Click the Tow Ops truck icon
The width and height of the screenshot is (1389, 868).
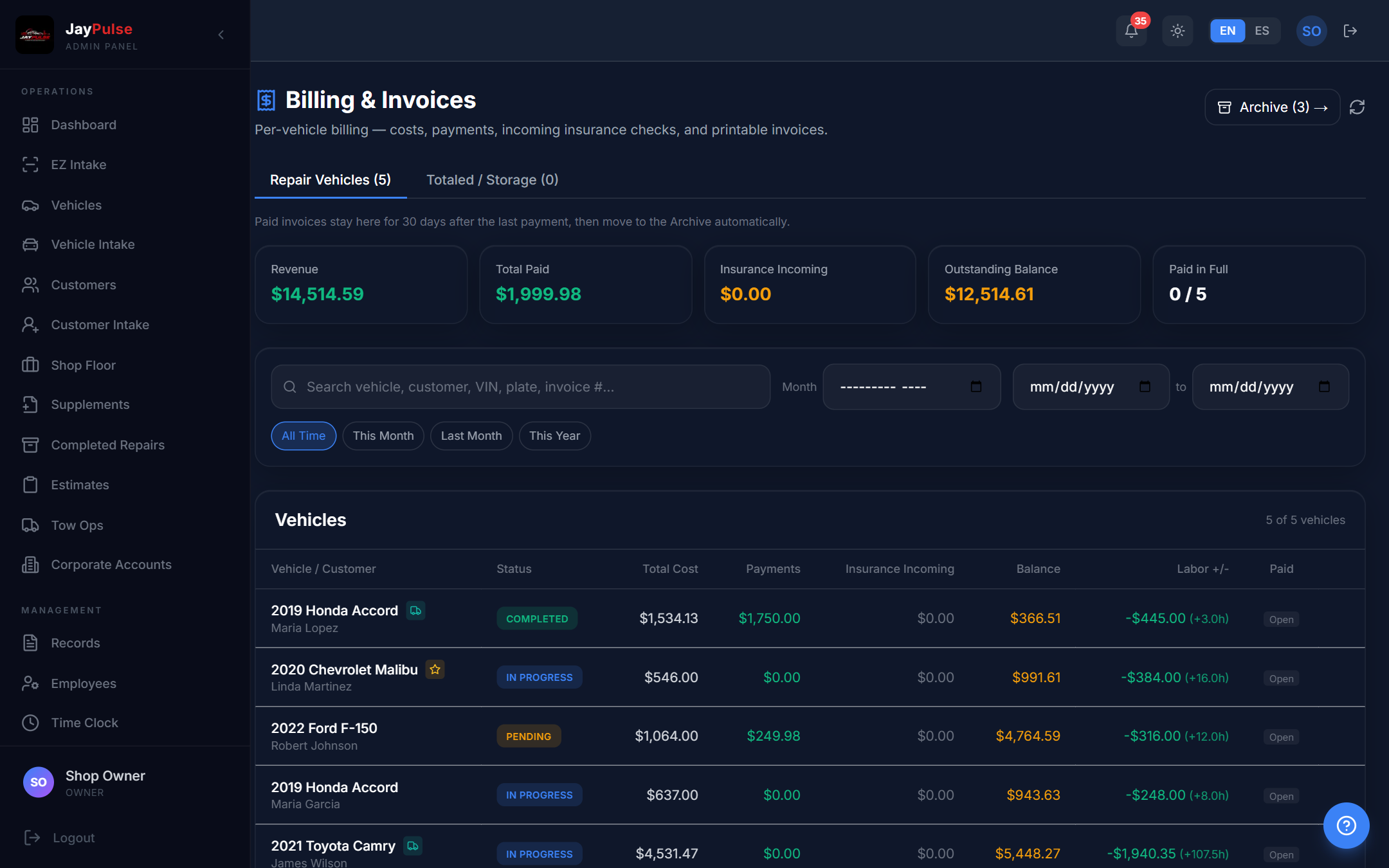pyautogui.click(x=30, y=525)
